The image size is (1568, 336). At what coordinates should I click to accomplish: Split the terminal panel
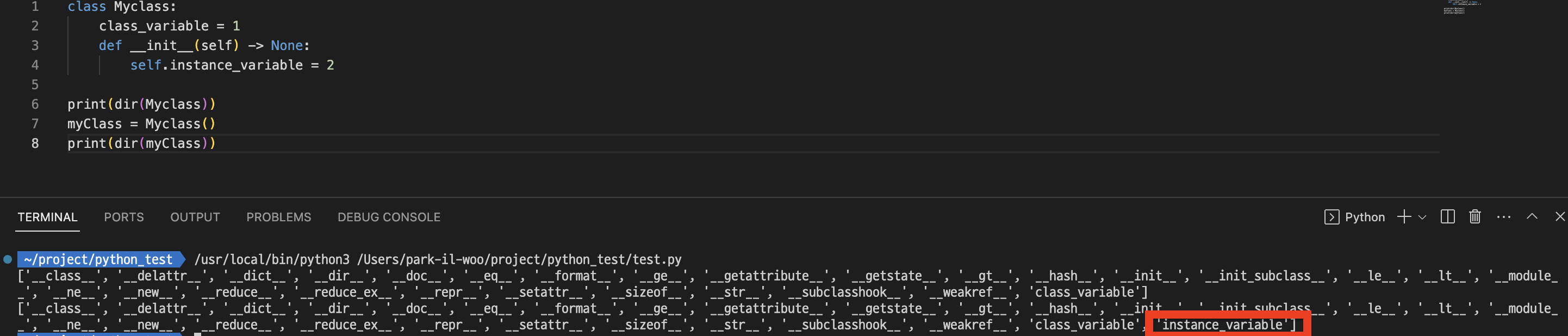pos(1447,217)
